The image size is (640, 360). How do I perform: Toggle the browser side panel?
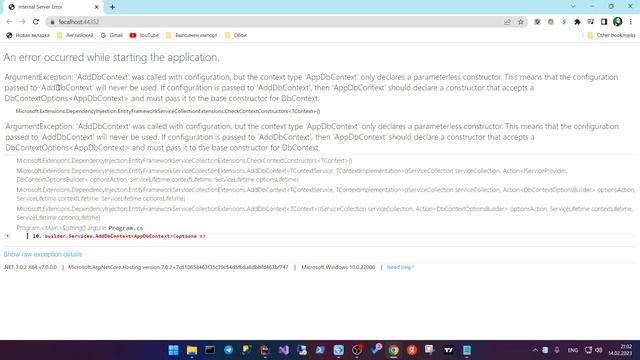[604, 22]
